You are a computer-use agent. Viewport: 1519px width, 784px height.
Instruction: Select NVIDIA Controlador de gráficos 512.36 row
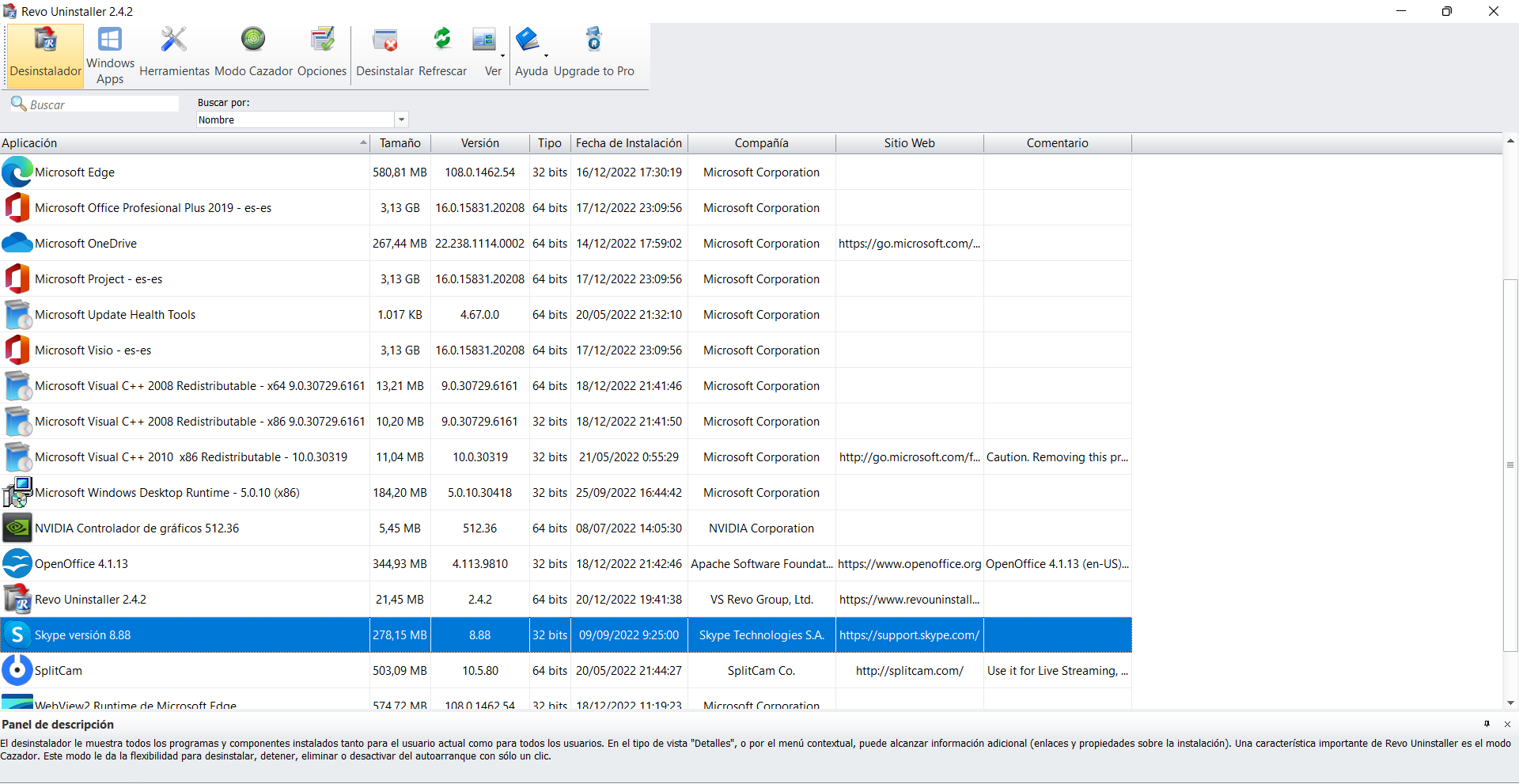566,528
